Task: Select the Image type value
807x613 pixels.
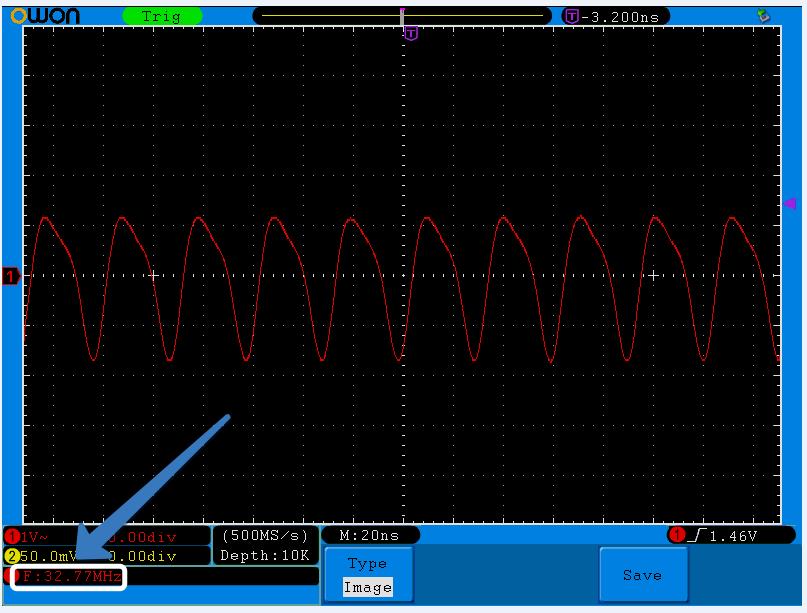Action: (x=367, y=587)
